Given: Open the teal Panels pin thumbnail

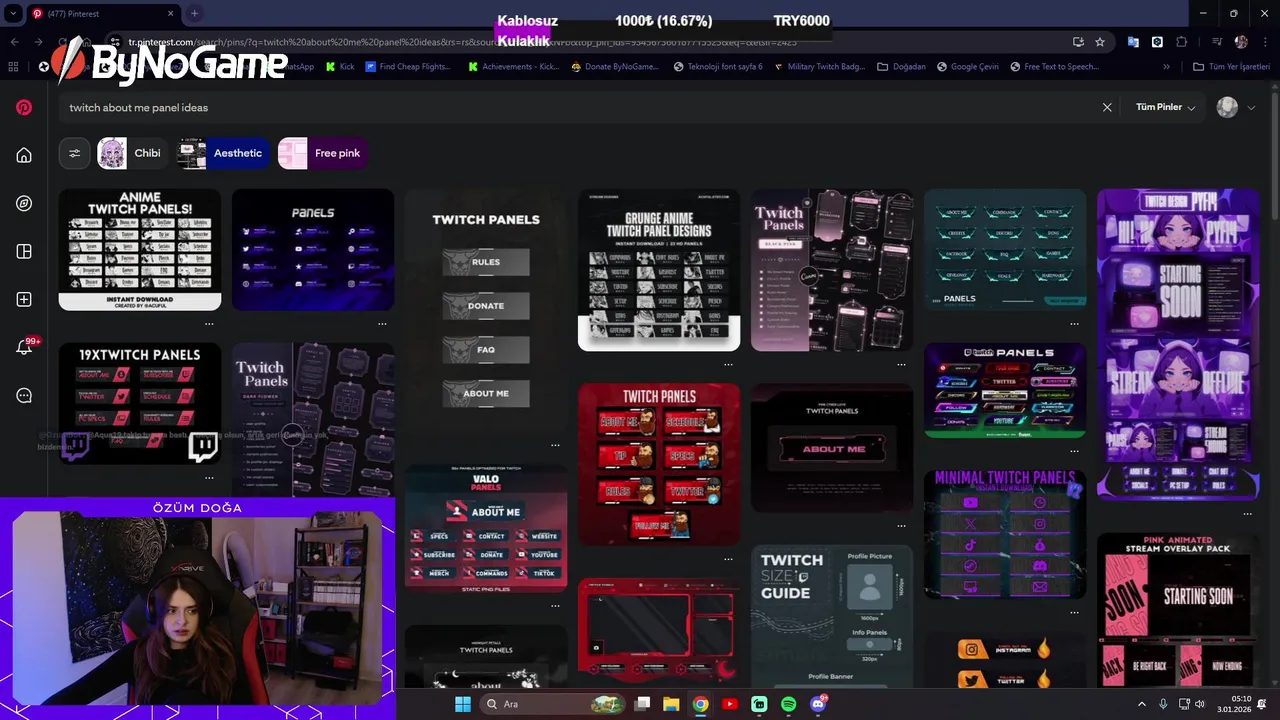Looking at the screenshot, I should (1005, 250).
